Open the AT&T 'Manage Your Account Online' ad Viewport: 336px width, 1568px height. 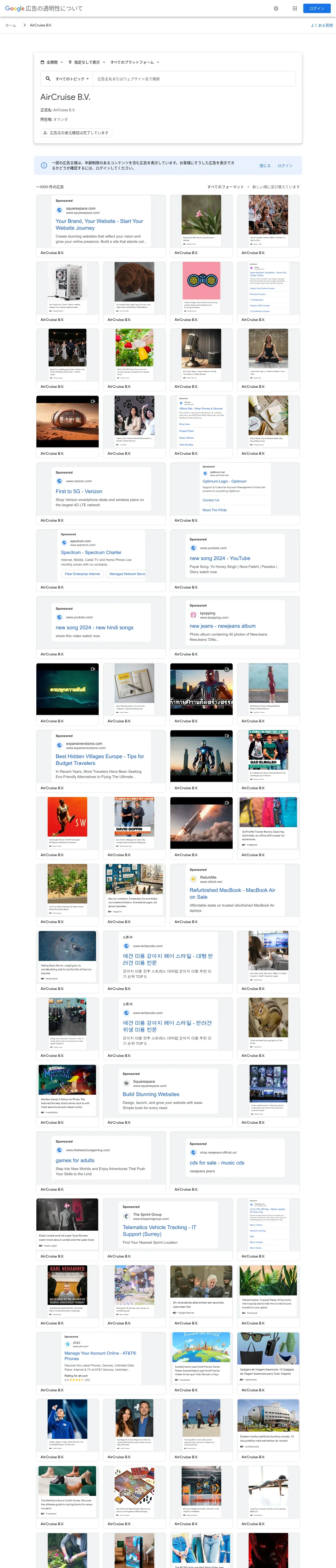coord(101,1363)
